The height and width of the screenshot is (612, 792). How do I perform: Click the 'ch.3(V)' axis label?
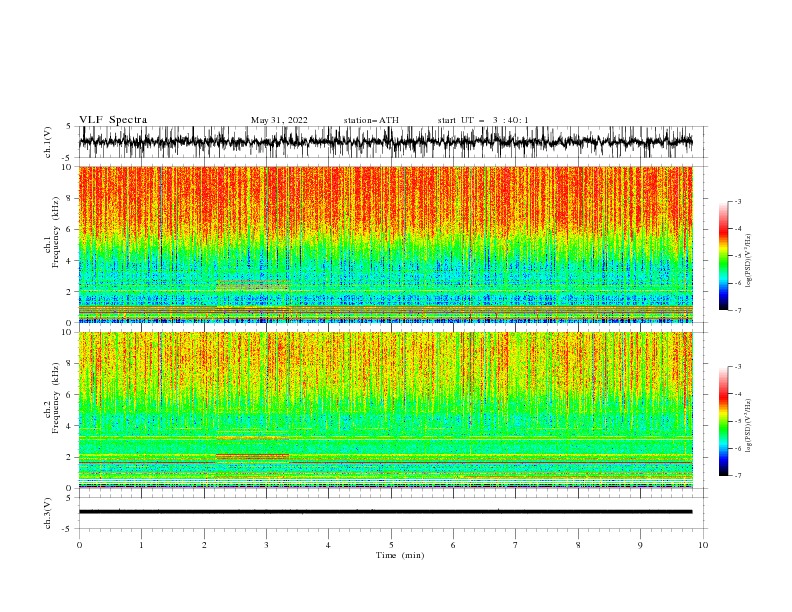48,513
